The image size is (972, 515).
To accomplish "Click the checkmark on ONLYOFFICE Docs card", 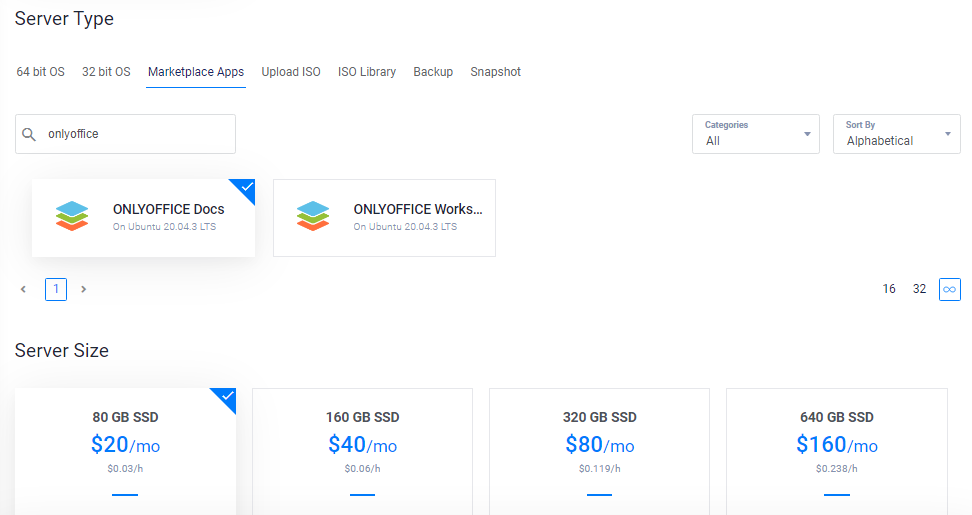I will pyautogui.click(x=247, y=187).
